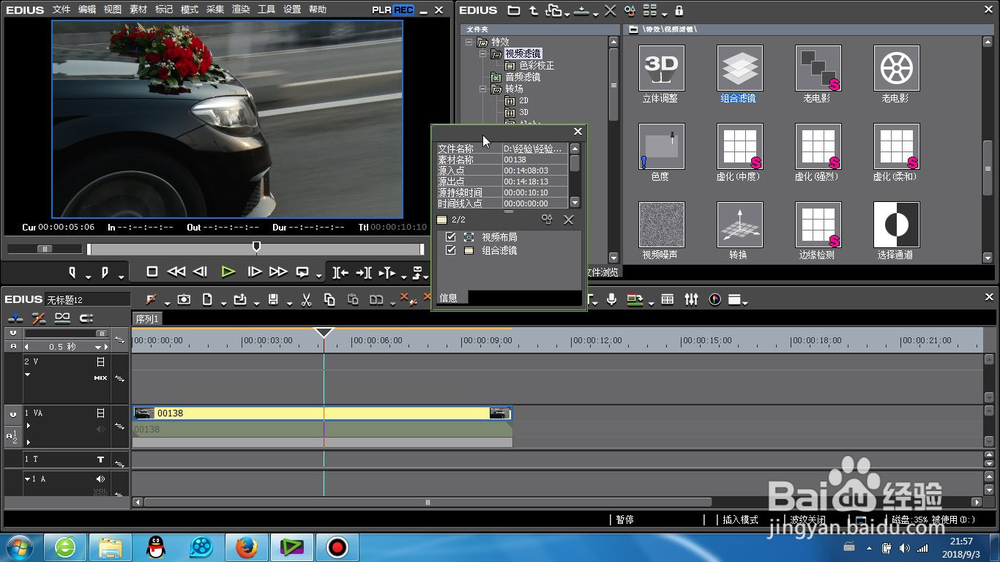
Task: Select the 边缘检测 effect
Action: (818, 225)
